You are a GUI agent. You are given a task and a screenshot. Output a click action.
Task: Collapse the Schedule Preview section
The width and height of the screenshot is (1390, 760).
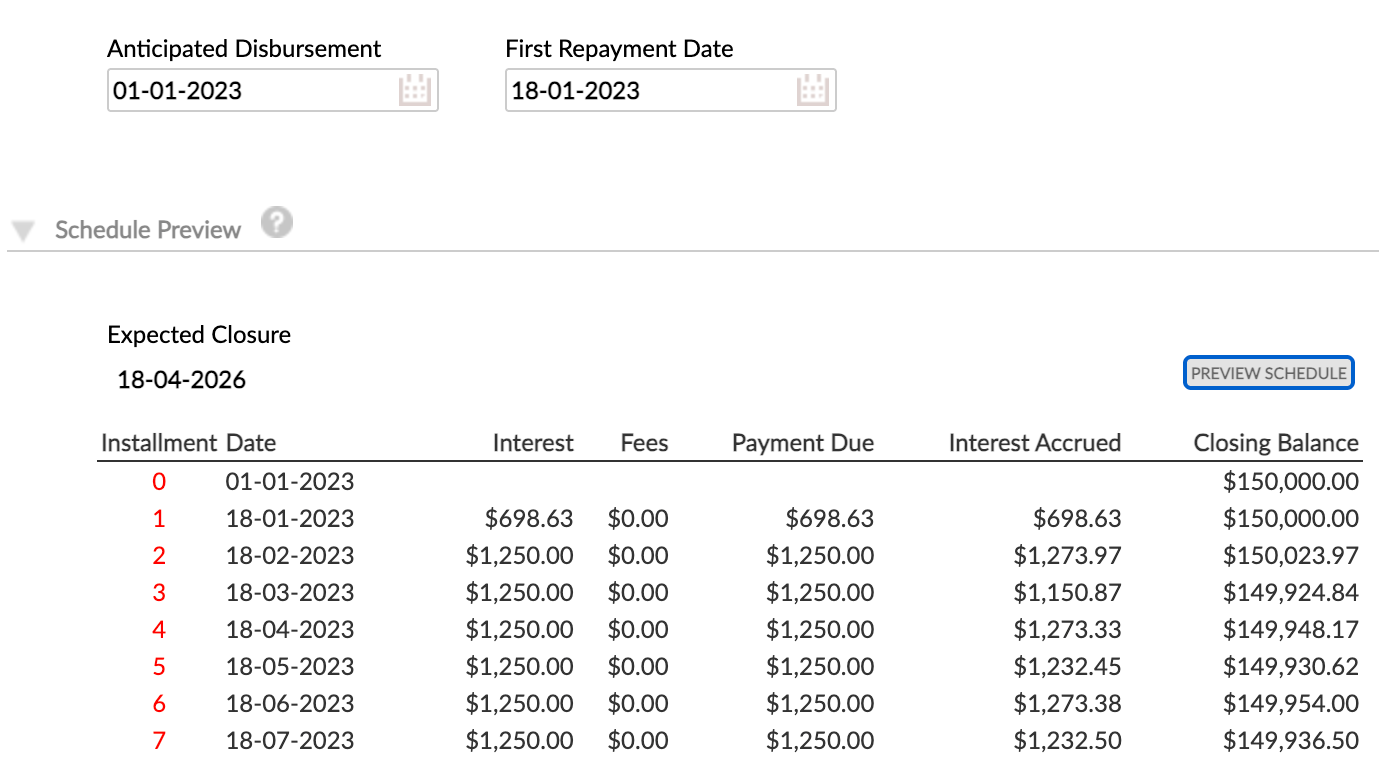tap(22, 232)
